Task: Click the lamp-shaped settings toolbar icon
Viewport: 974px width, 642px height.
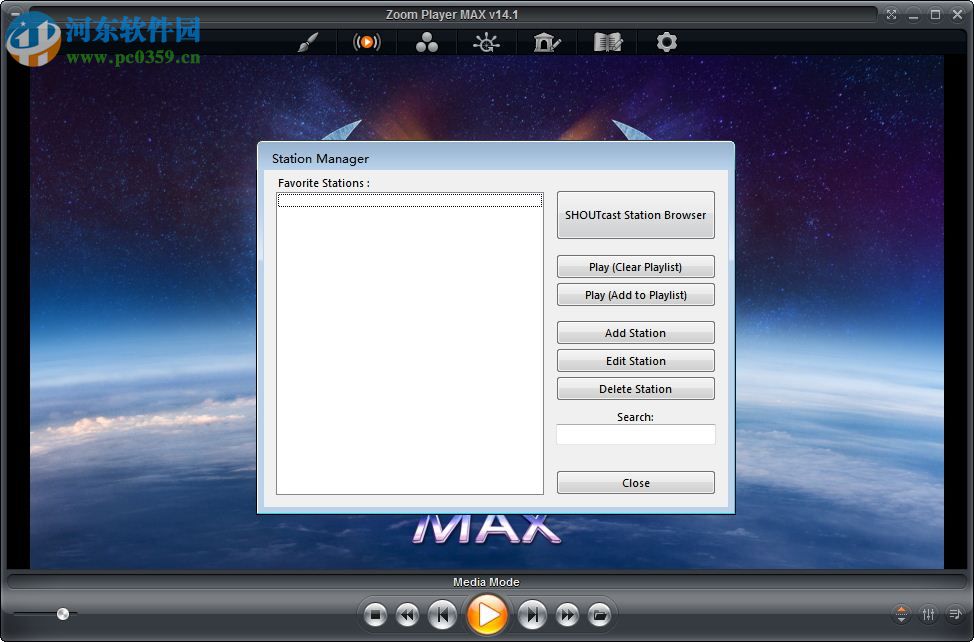Action: point(487,42)
